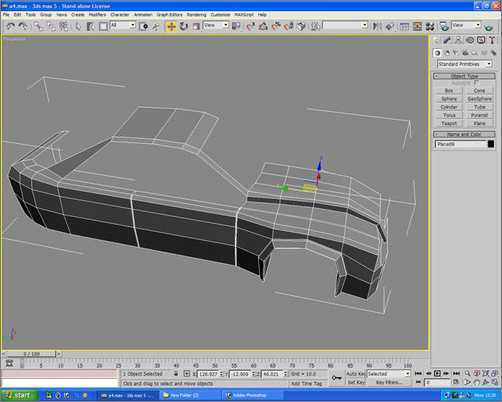Switch to the Display command panel tab
The height and width of the screenshot is (402, 502).
tap(481, 40)
